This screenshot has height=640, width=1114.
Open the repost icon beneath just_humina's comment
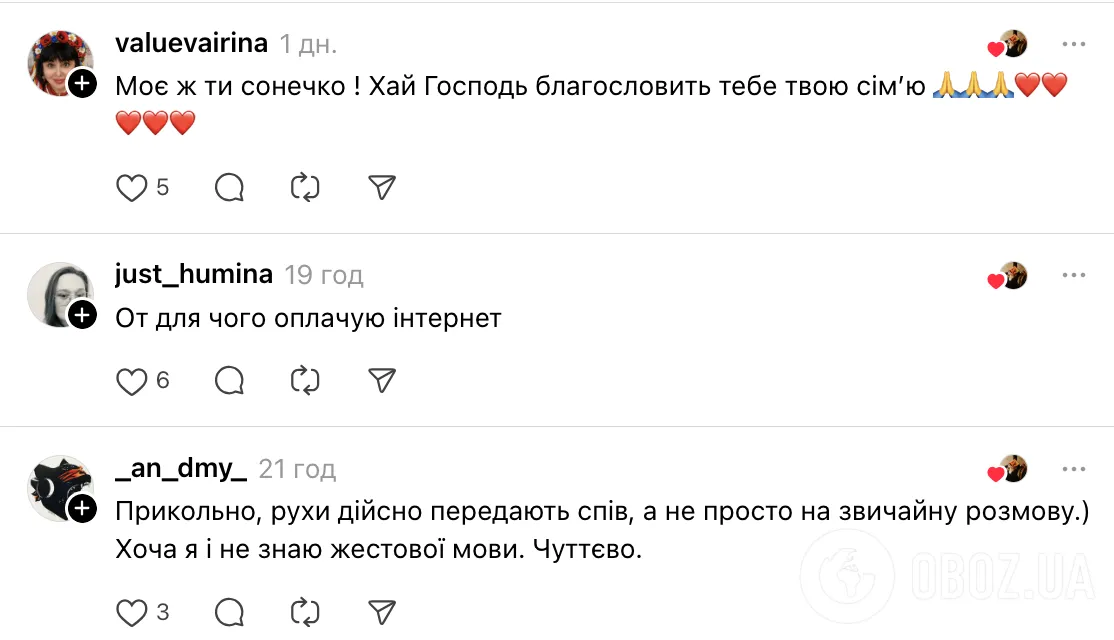point(305,380)
